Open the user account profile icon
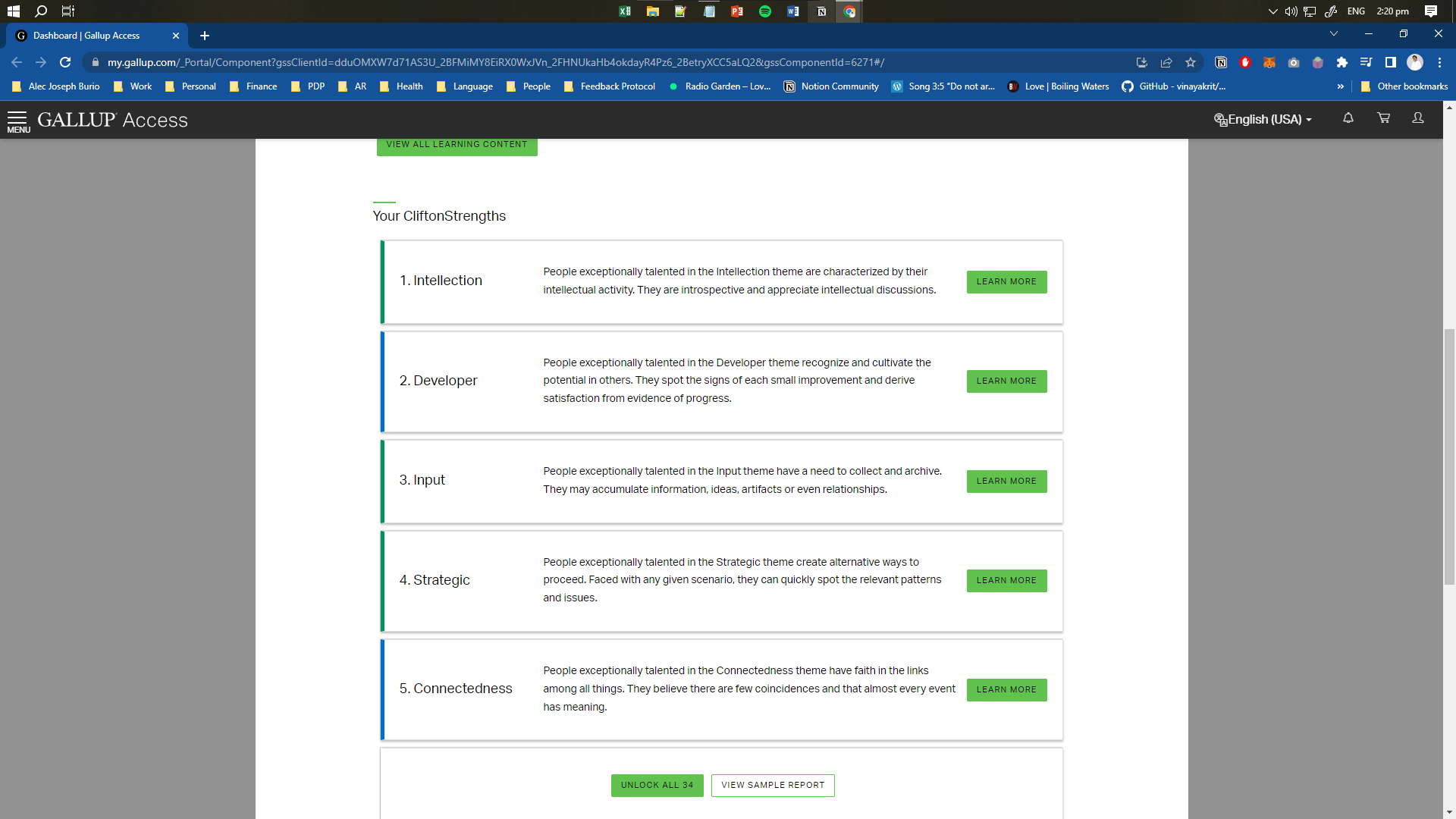Image resolution: width=1456 pixels, height=819 pixels. pos(1418,118)
